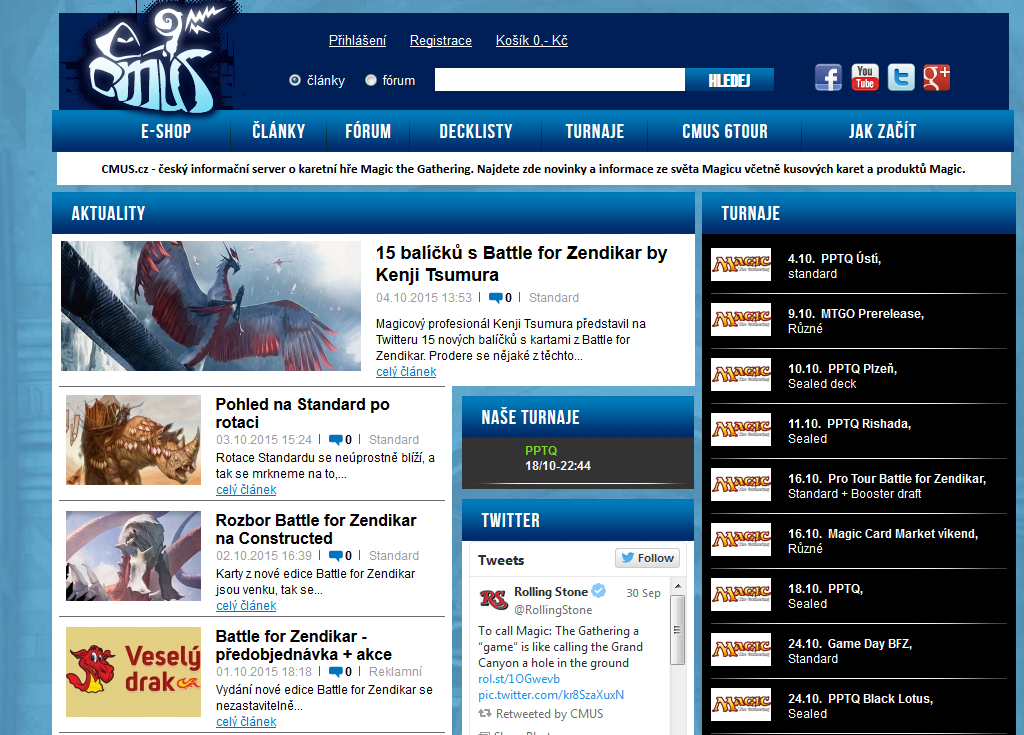Open the YouTube social icon

pos(865,78)
